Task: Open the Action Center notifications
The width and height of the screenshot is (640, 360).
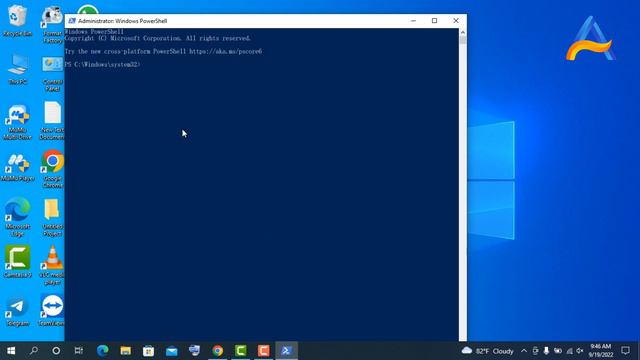Action: click(x=625, y=351)
